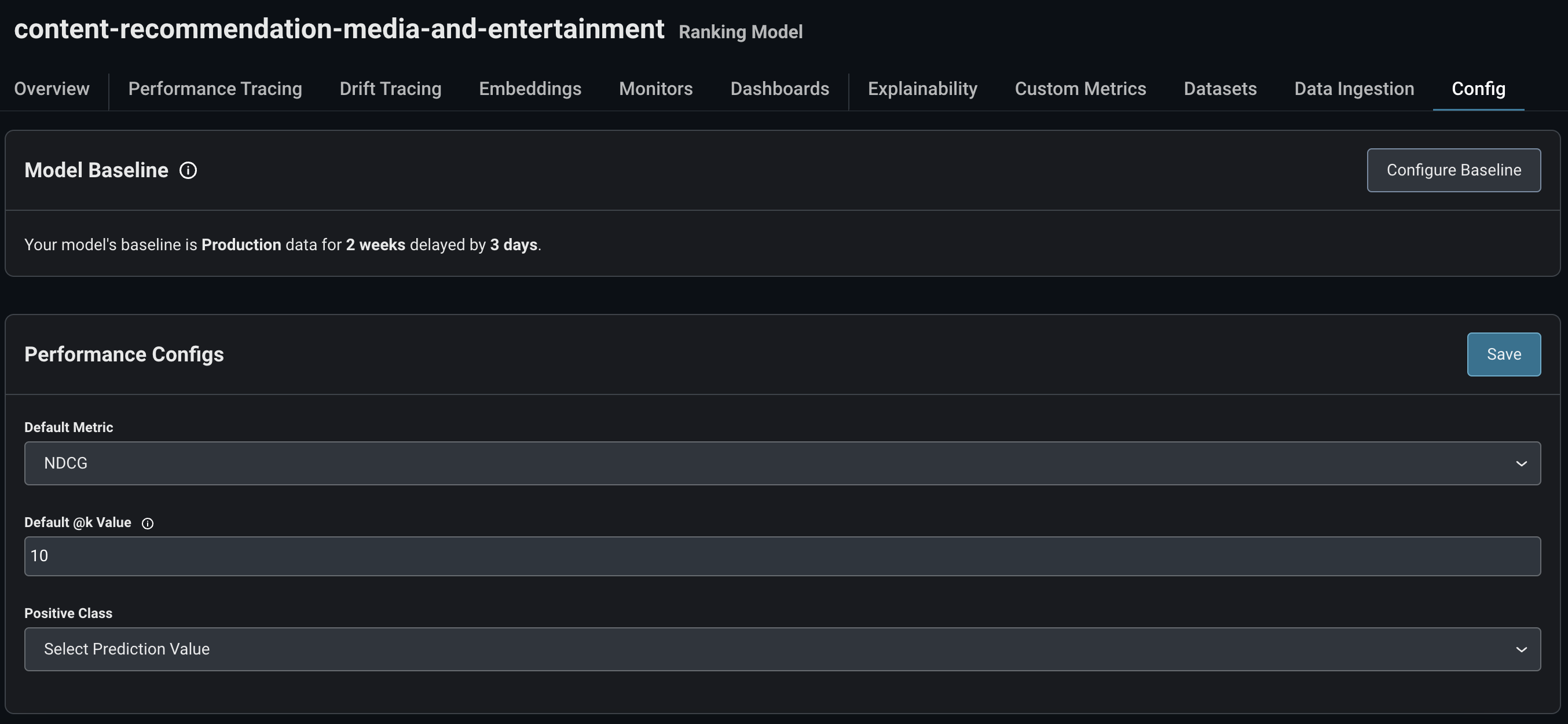Open the Overview tab
This screenshot has height=724, width=1568.
tap(52, 89)
